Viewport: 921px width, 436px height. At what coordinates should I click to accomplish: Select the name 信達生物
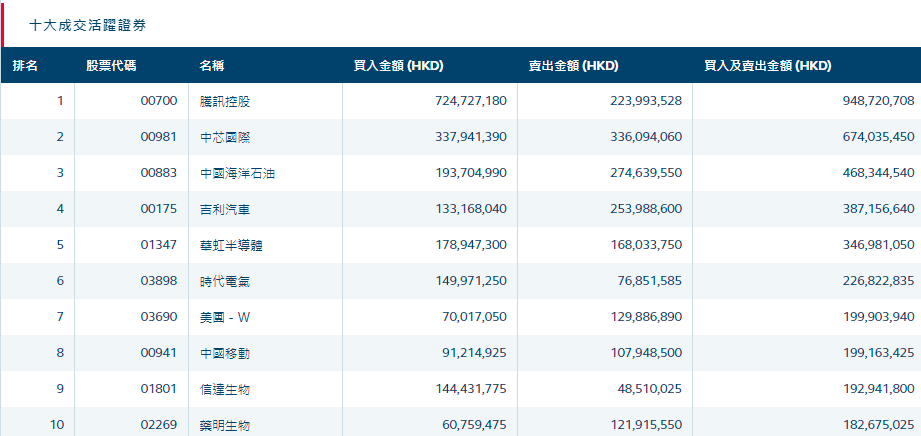click(x=225, y=389)
